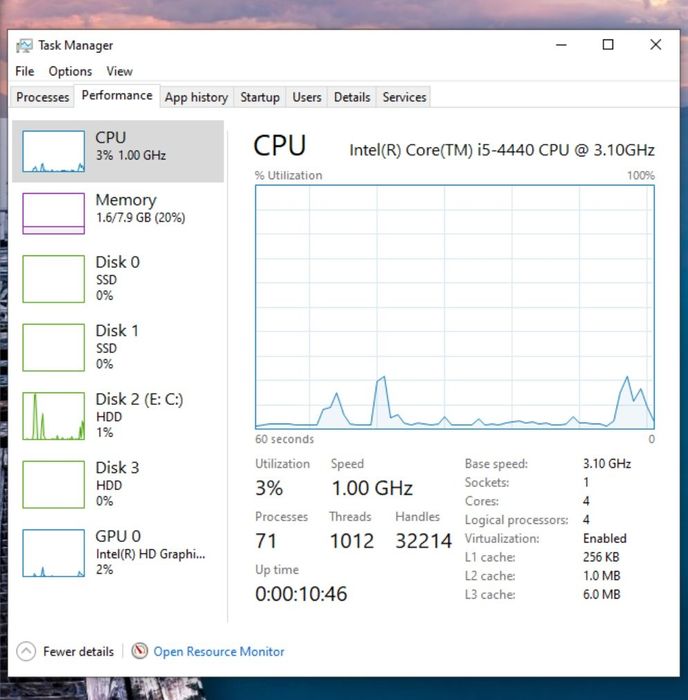
Task: Select the GPU 0 mini graph thumbnail
Action: click(54, 553)
